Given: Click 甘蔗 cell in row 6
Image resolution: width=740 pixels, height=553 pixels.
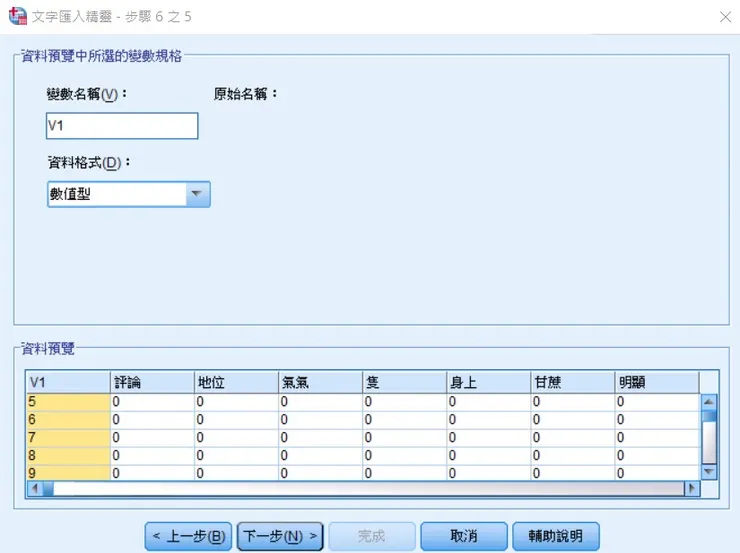Looking at the screenshot, I should coord(572,420).
